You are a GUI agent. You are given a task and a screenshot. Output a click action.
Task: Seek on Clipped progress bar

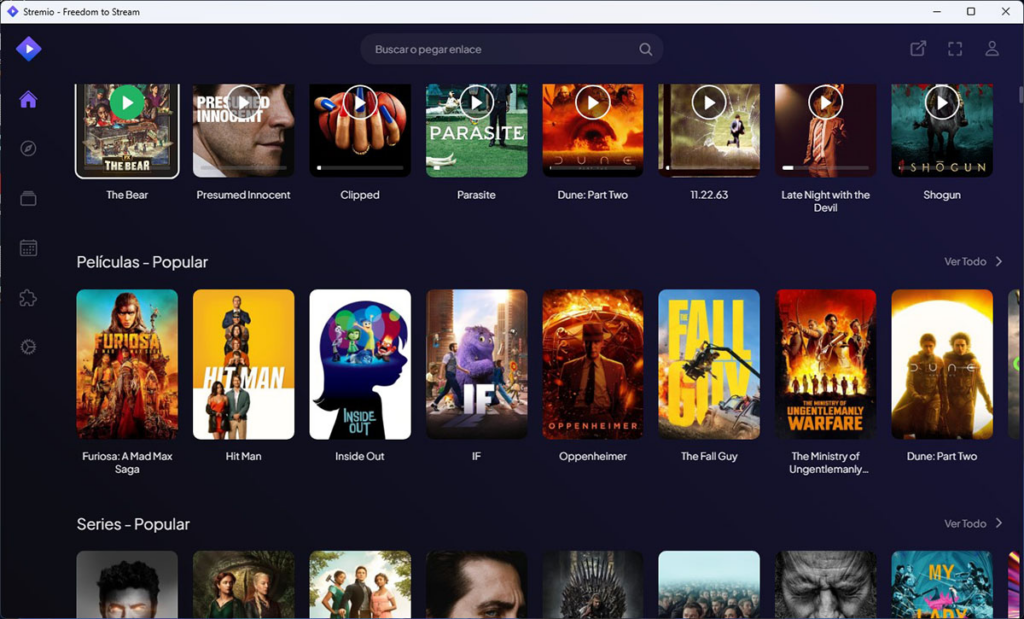(360, 168)
